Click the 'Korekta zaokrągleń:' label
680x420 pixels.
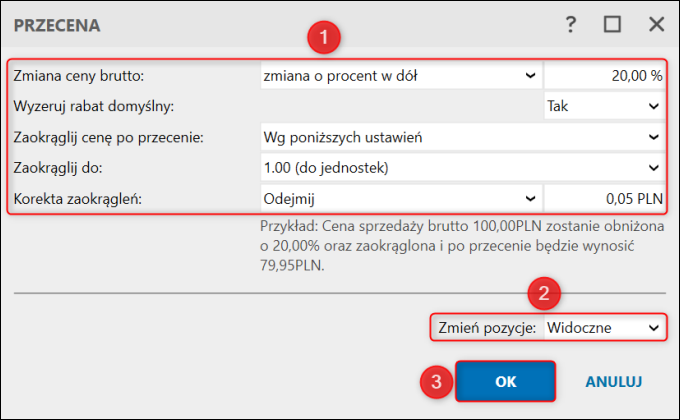coord(80,197)
